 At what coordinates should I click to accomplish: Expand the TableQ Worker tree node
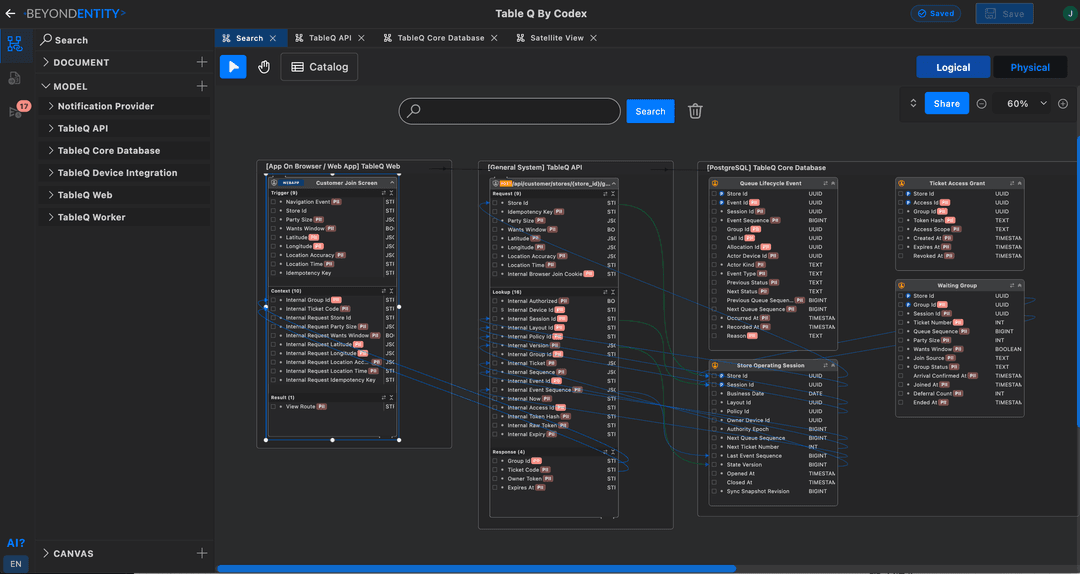51,217
